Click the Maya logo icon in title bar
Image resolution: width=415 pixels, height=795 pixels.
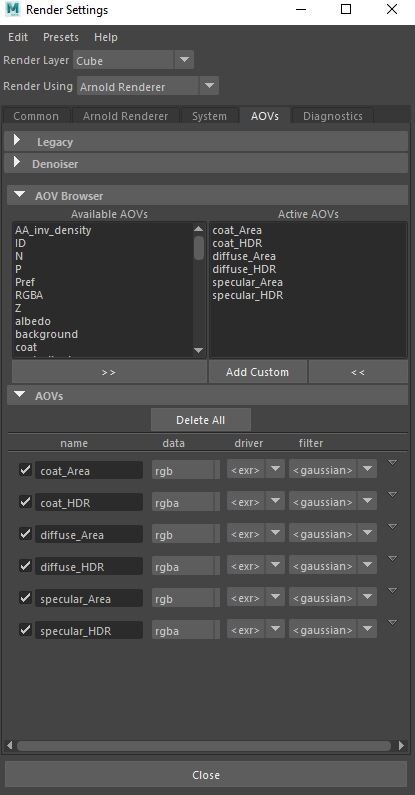13,10
